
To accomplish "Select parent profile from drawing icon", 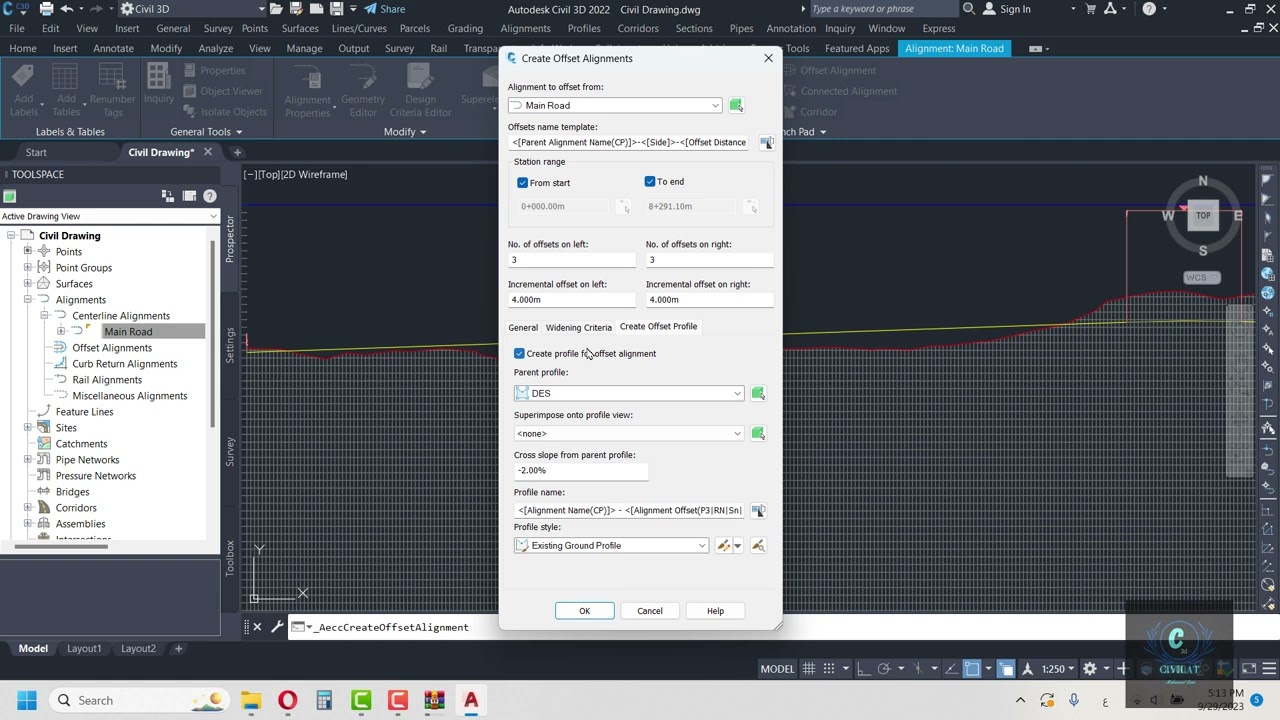I will 758,393.
